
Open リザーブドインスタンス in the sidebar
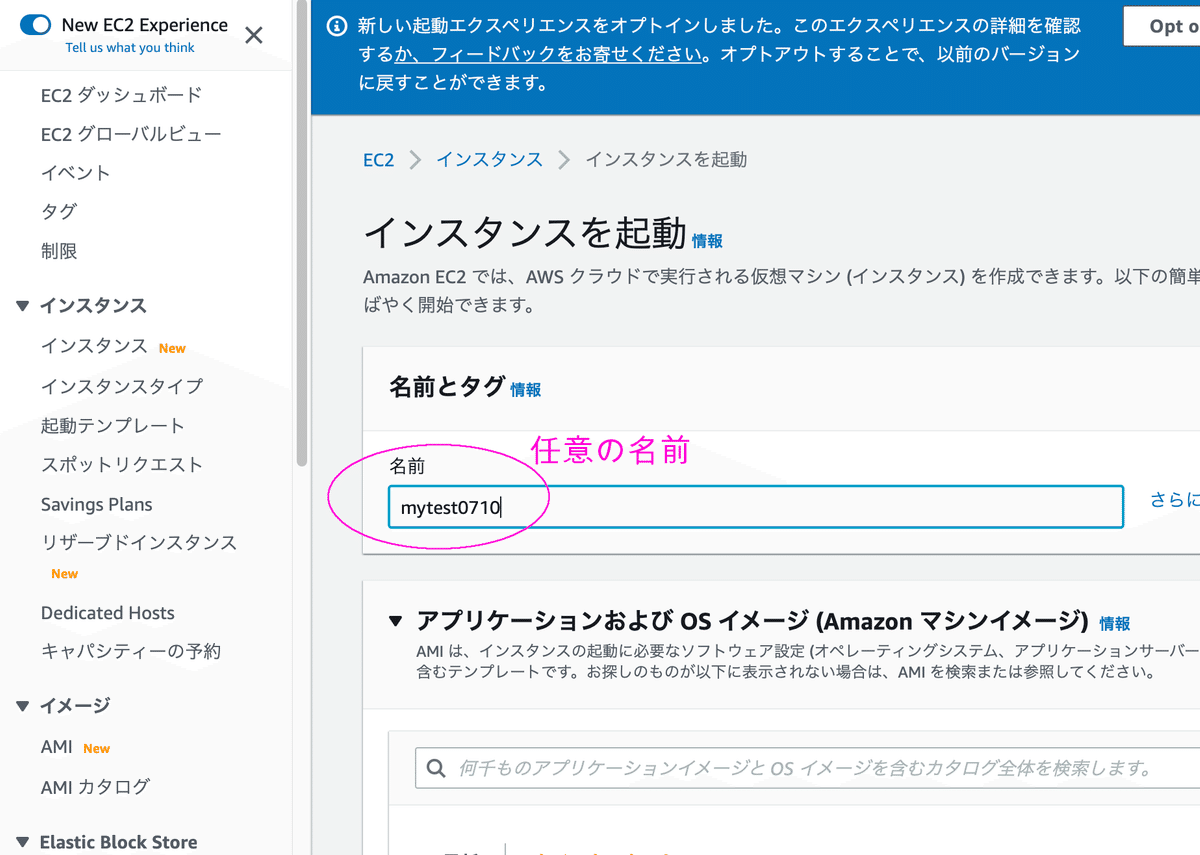[x=139, y=543]
